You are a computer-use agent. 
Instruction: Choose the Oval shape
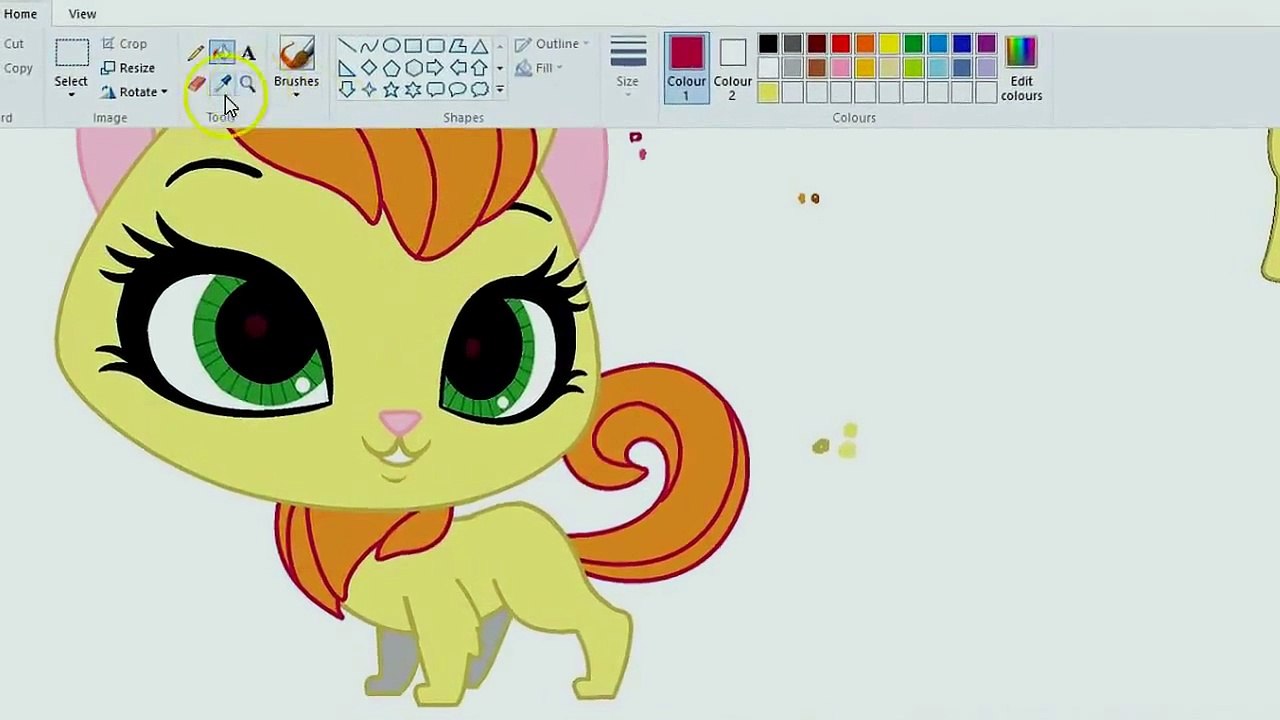click(391, 46)
